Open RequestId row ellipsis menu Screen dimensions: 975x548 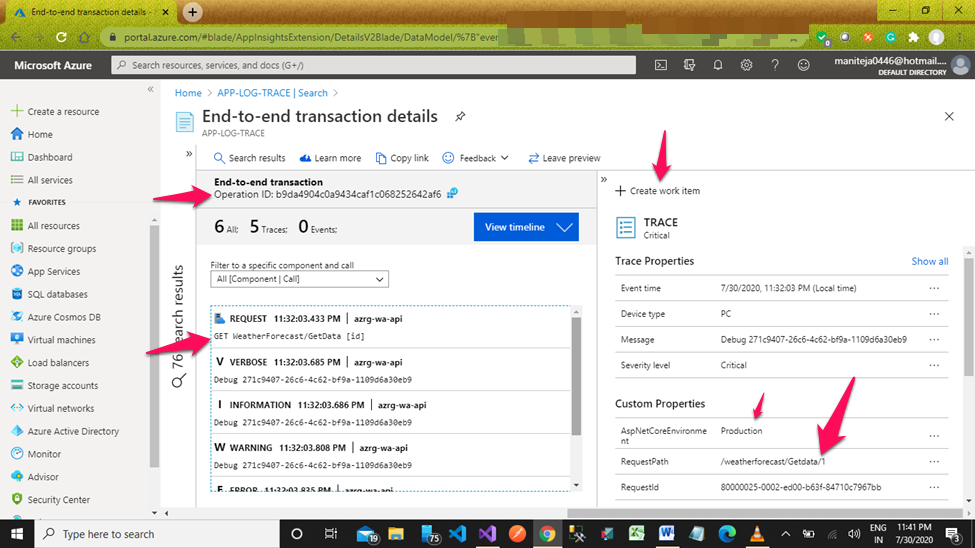[x=934, y=487]
